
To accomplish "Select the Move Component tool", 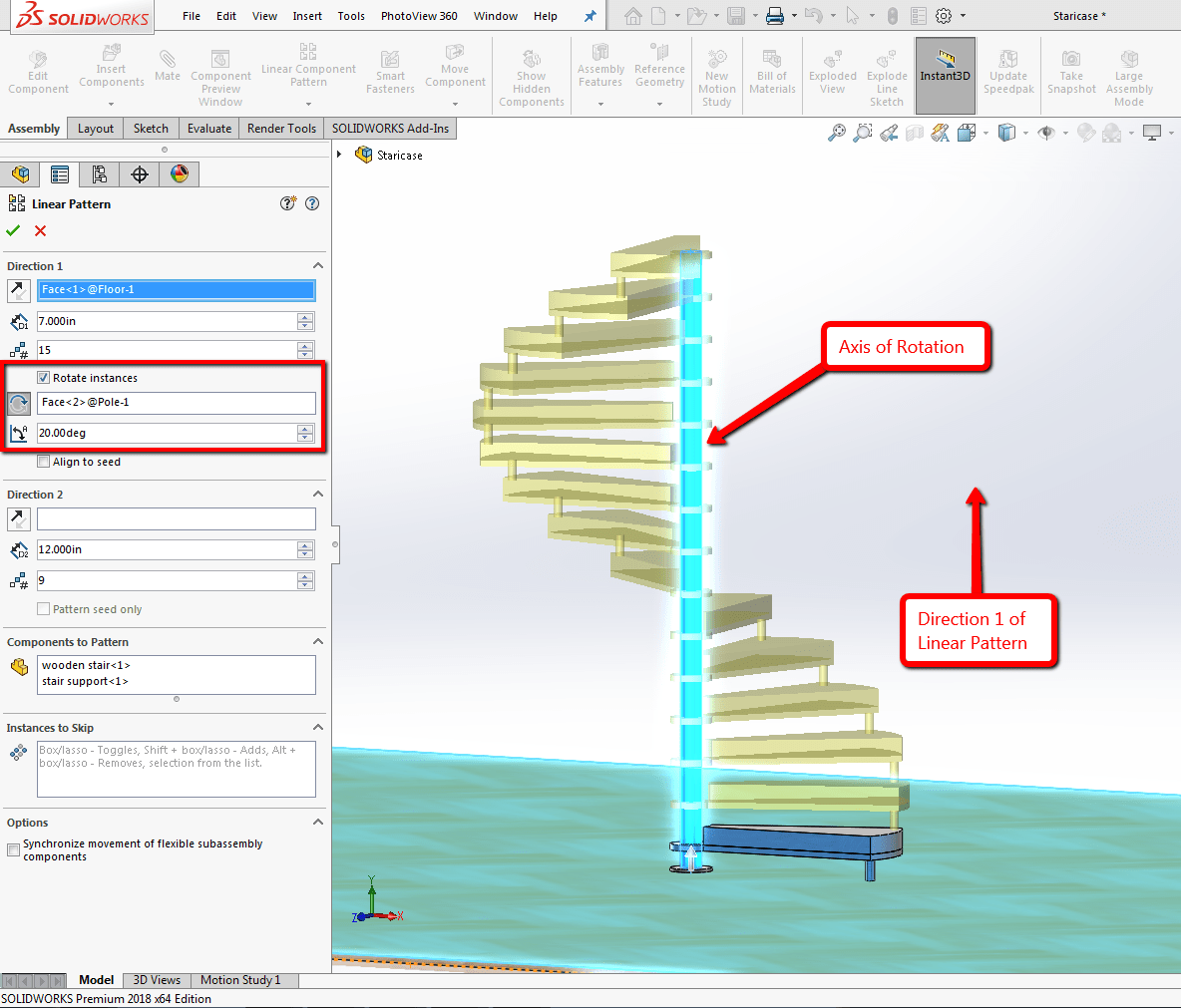I will pos(455,68).
